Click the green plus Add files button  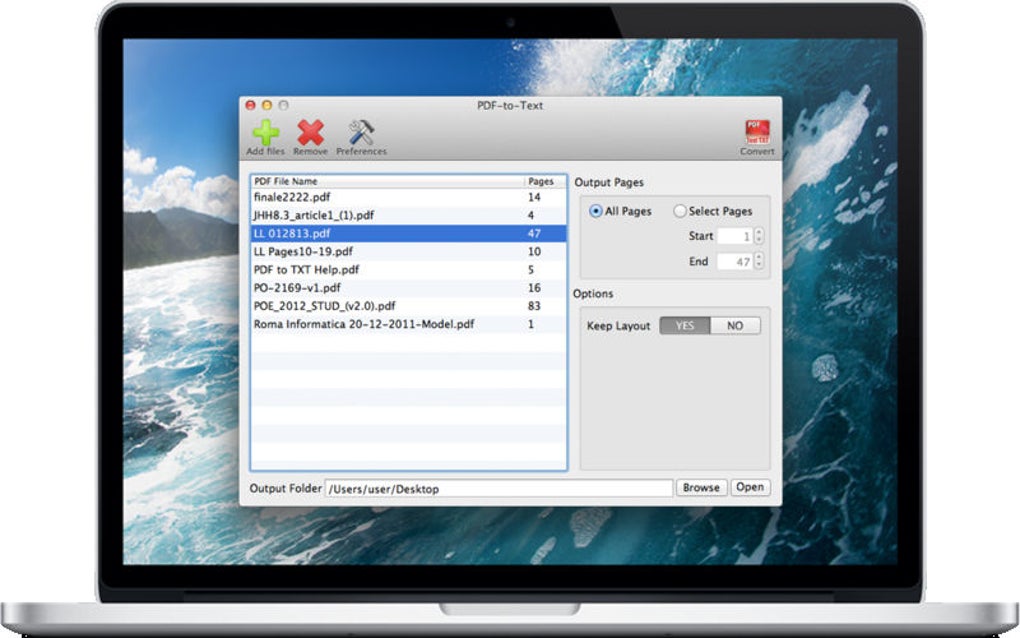click(x=265, y=132)
